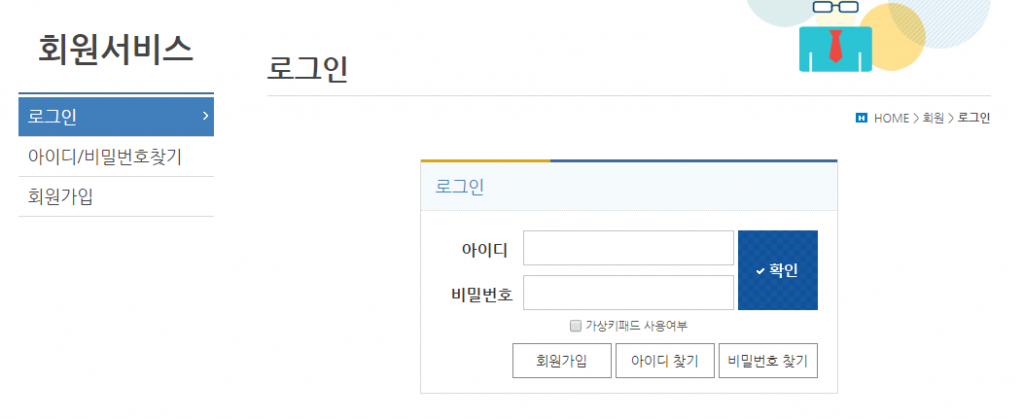Click the arrow on the 로그인 sidebar item
Viewport: 1024px width, 419px height.
coord(205,116)
